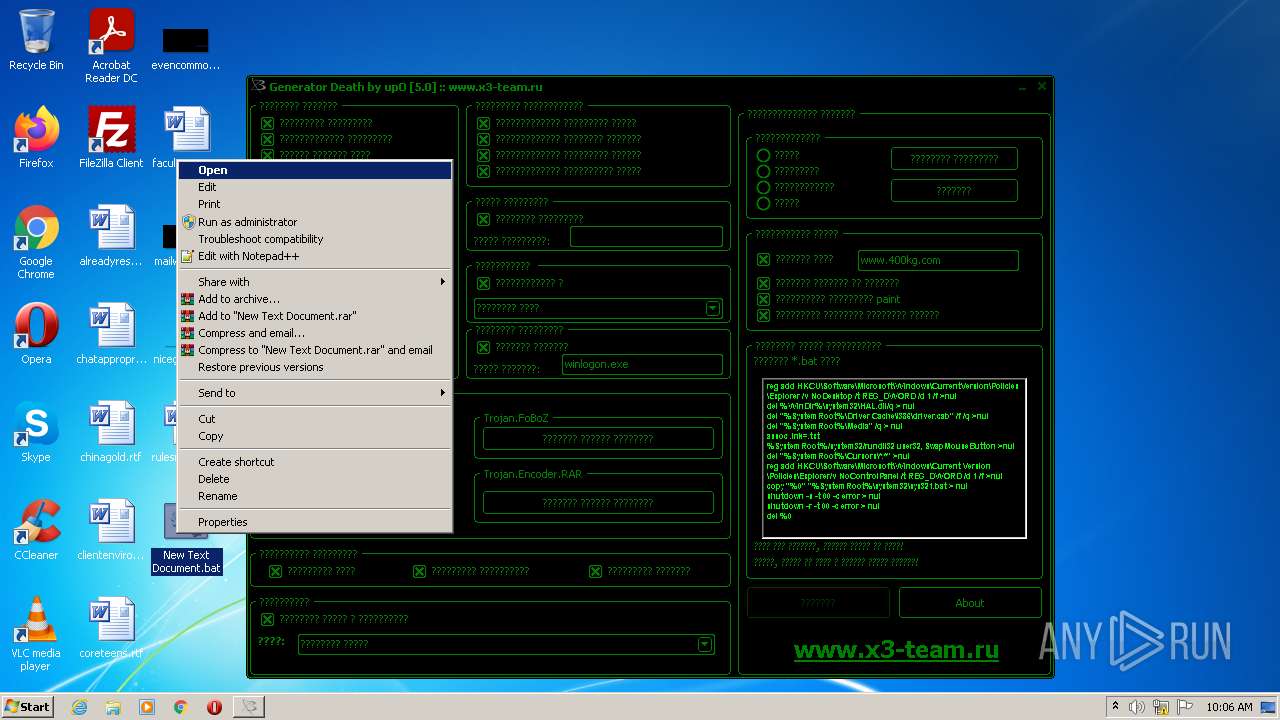
Task: Select Run as administrator
Action: pyautogui.click(x=315, y=222)
